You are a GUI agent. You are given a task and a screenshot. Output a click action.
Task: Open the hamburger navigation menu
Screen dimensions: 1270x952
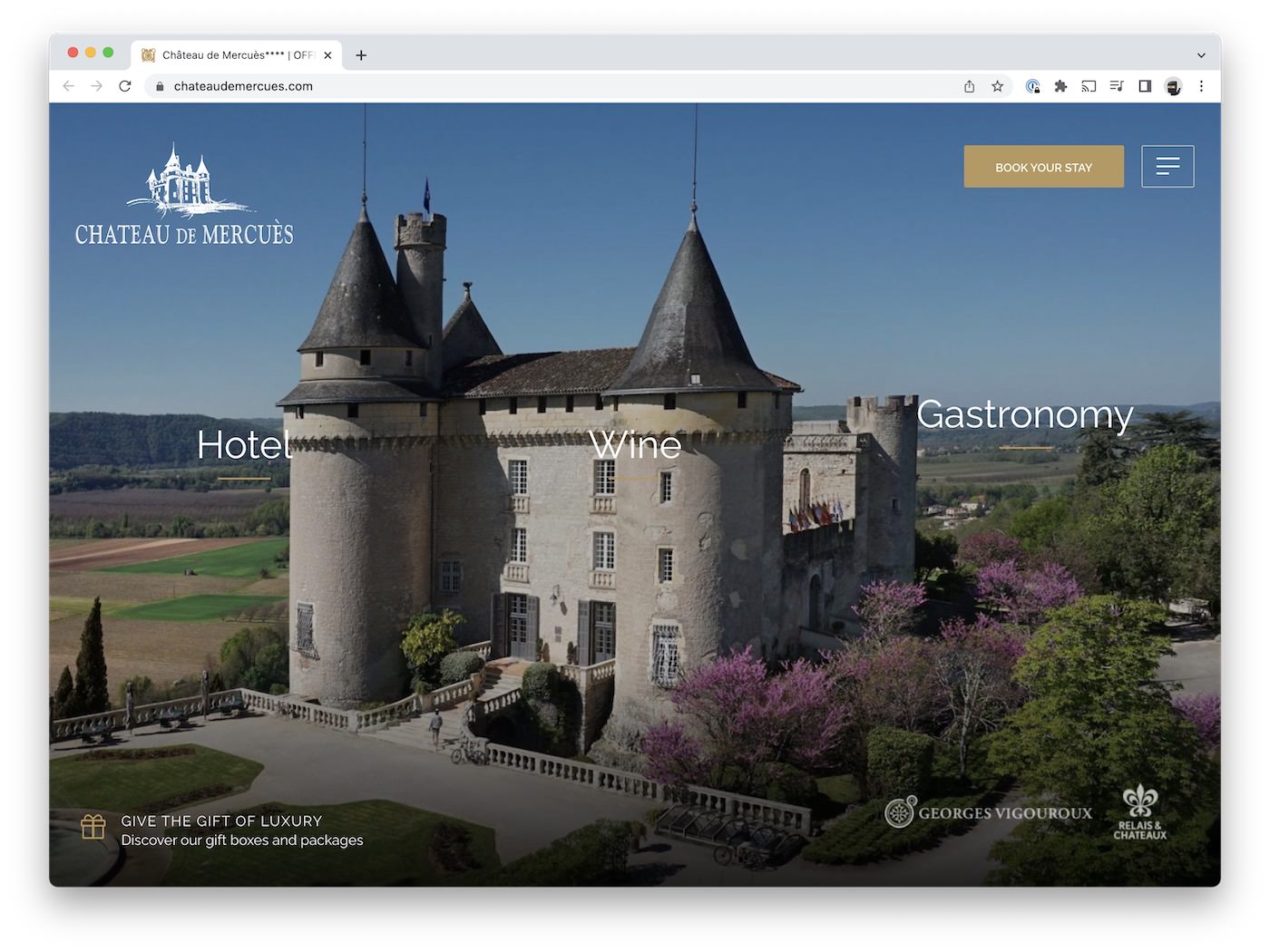[1167, 167]
